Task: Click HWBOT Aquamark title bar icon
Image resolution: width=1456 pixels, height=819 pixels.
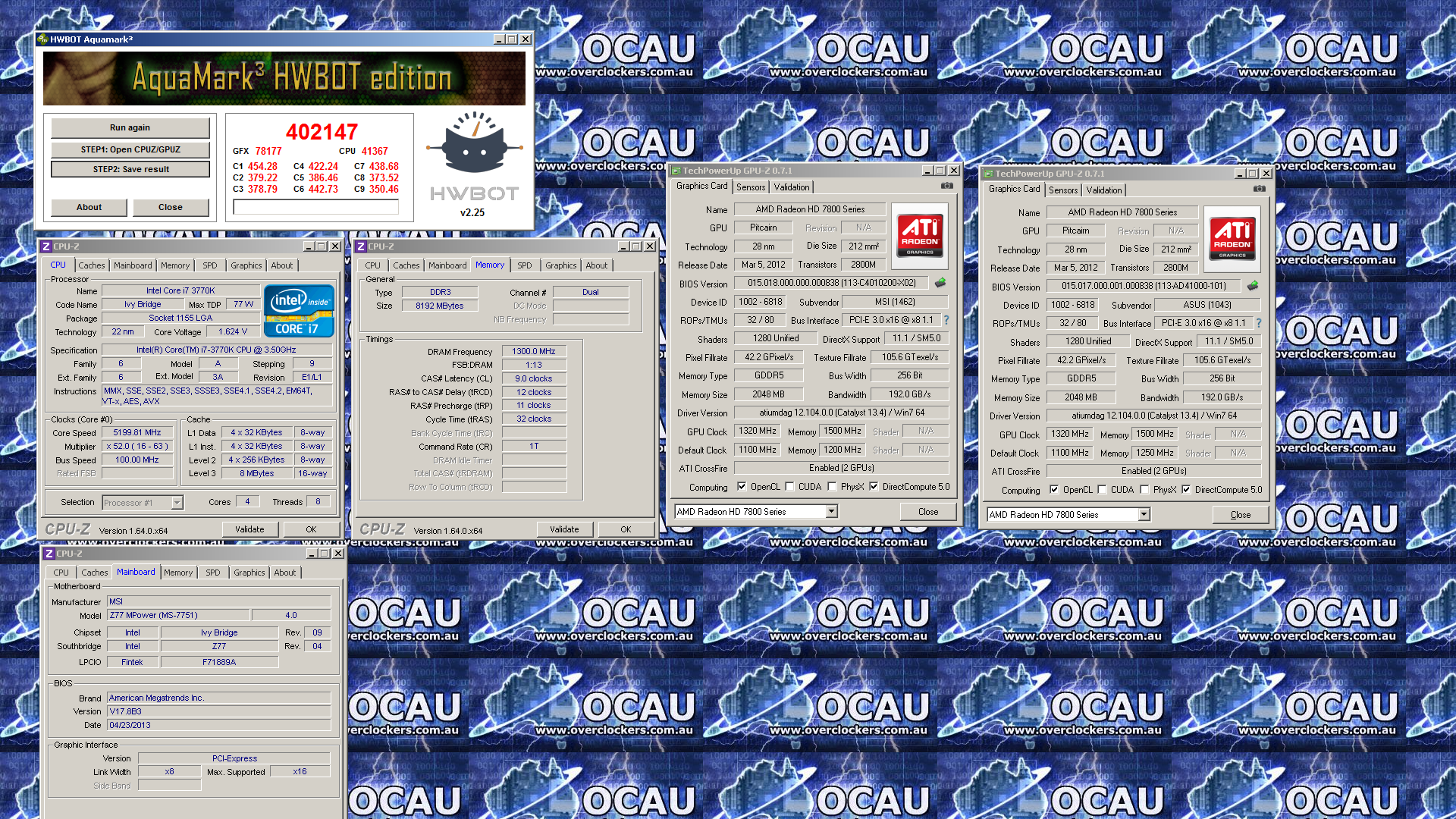Action: [x=42, y=39]
